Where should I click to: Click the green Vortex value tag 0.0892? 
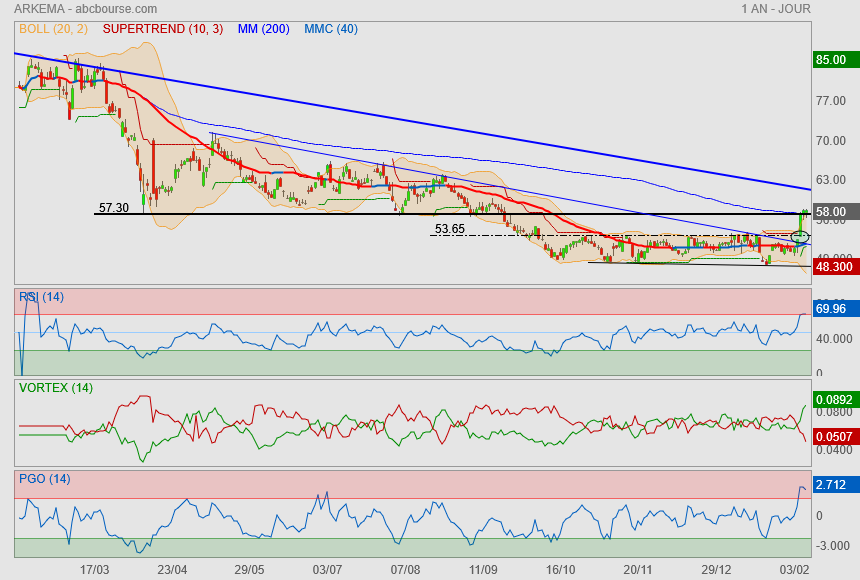834,399
